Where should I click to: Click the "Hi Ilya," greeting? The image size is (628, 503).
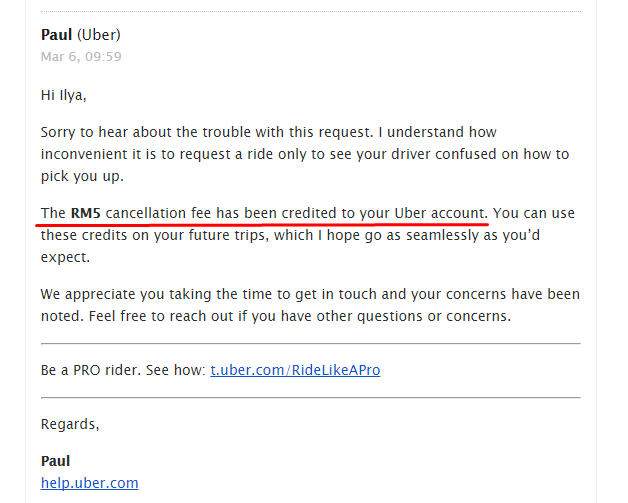coord(64,97)
